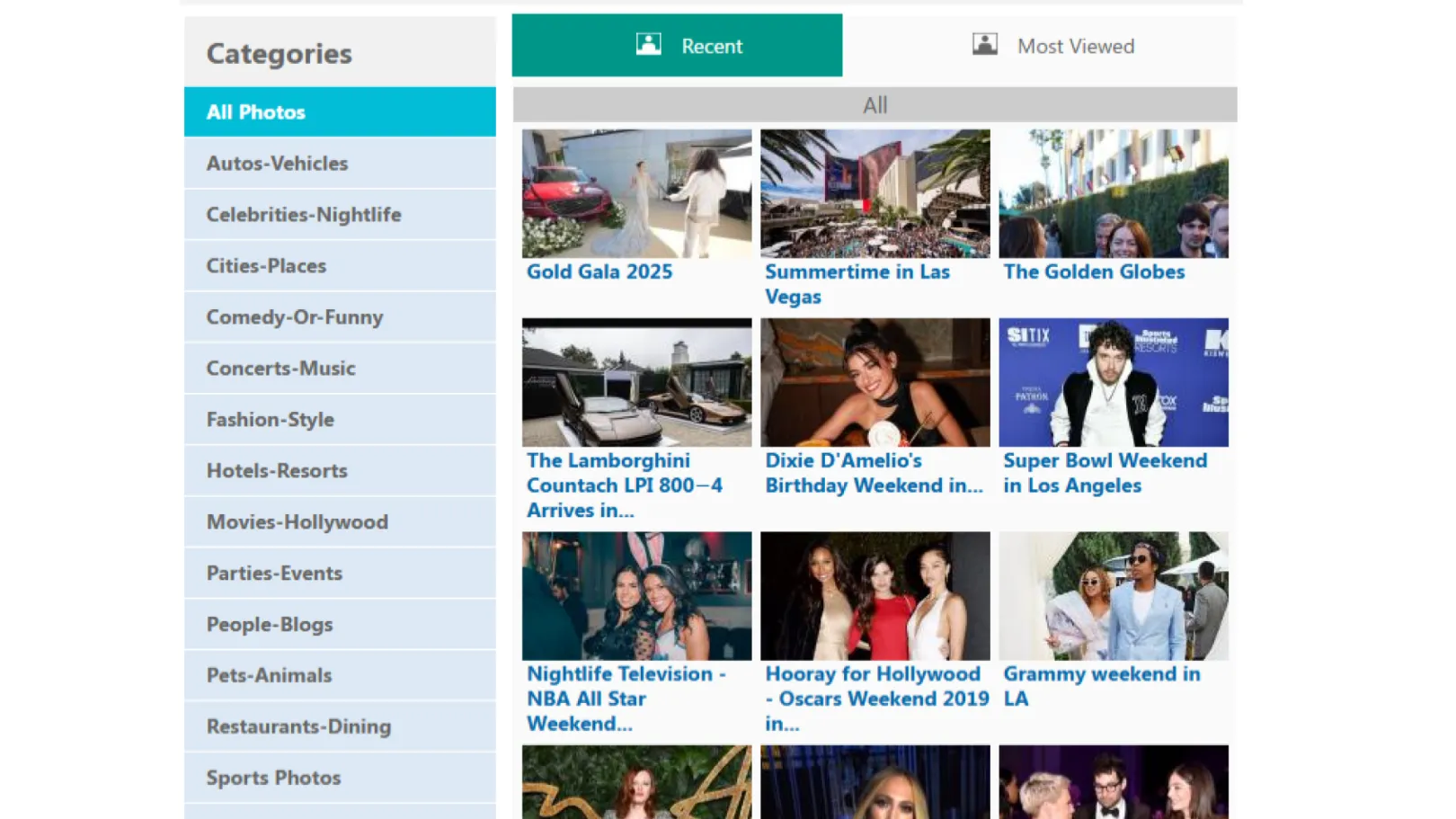This screenshot has width=1456, height=819.
Task: Open Hooray for Hollywood - Oscars Weekend link
Action: pyautogui.click(x=876, y=699)
